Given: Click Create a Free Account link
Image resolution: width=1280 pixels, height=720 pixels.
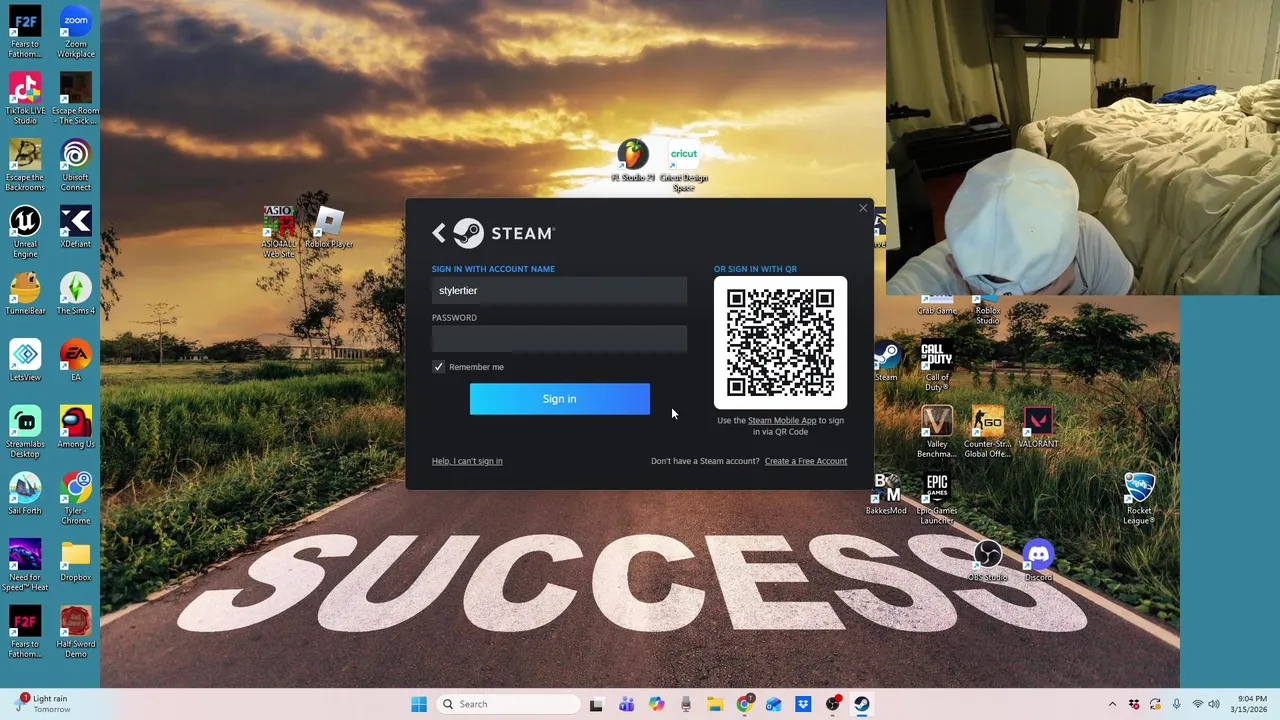Looking at the screenshot, I should point(805,461).
